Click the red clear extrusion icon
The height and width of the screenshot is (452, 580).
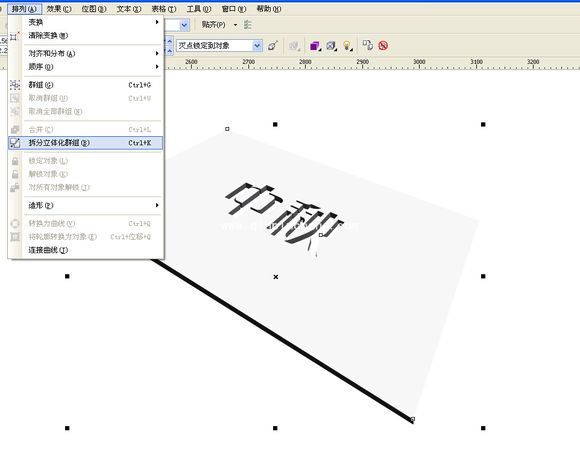(383, 45)
